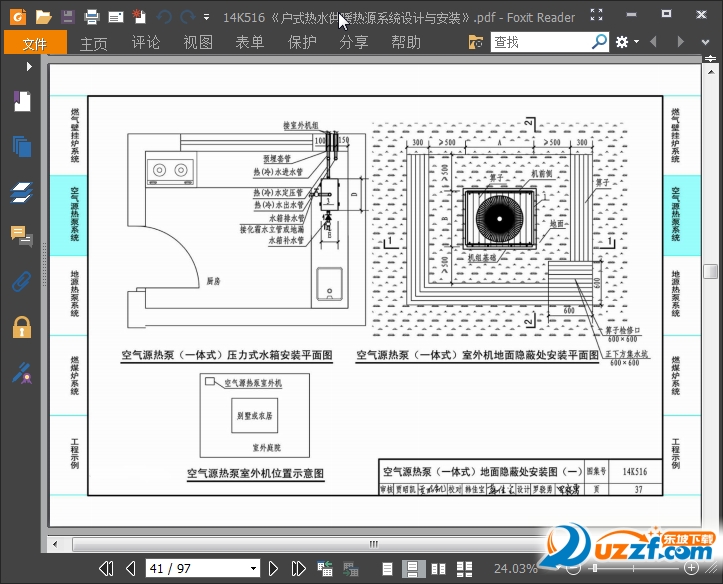723x584 pixels.
Task: Redo the last action
Action: point(187,18)
